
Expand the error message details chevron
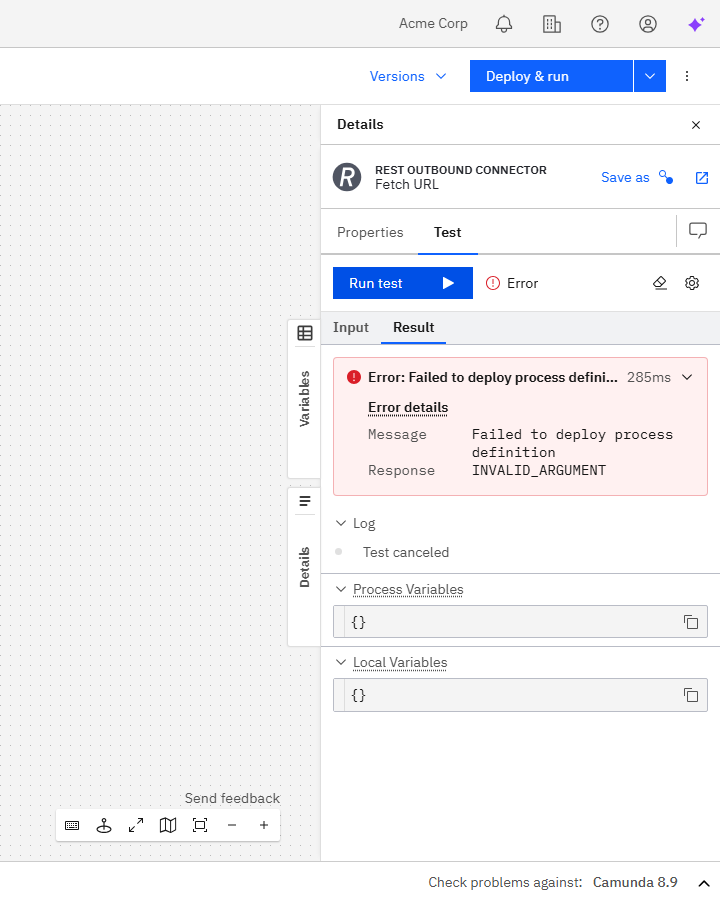[687, 378]
